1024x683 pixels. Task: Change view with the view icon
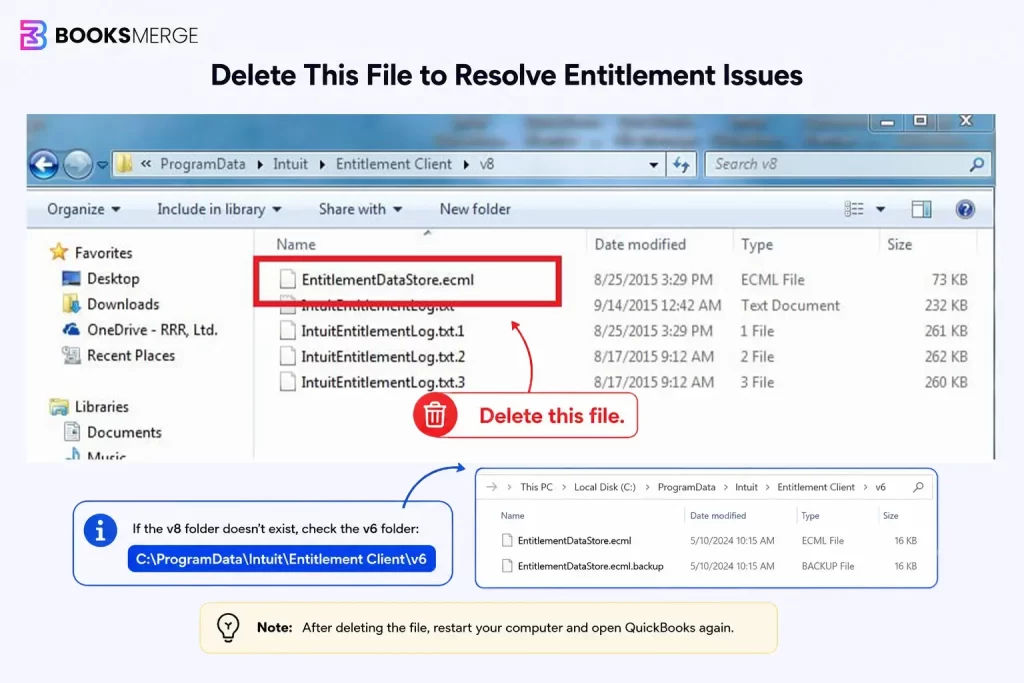click(854, 209)
